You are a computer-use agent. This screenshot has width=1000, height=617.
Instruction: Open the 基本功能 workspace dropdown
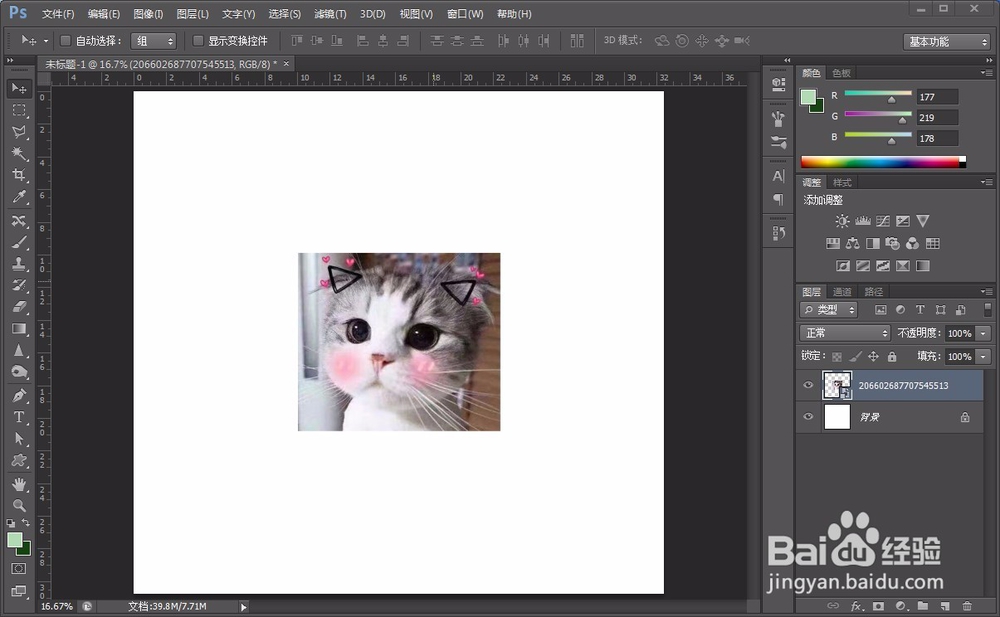point(946,41)
